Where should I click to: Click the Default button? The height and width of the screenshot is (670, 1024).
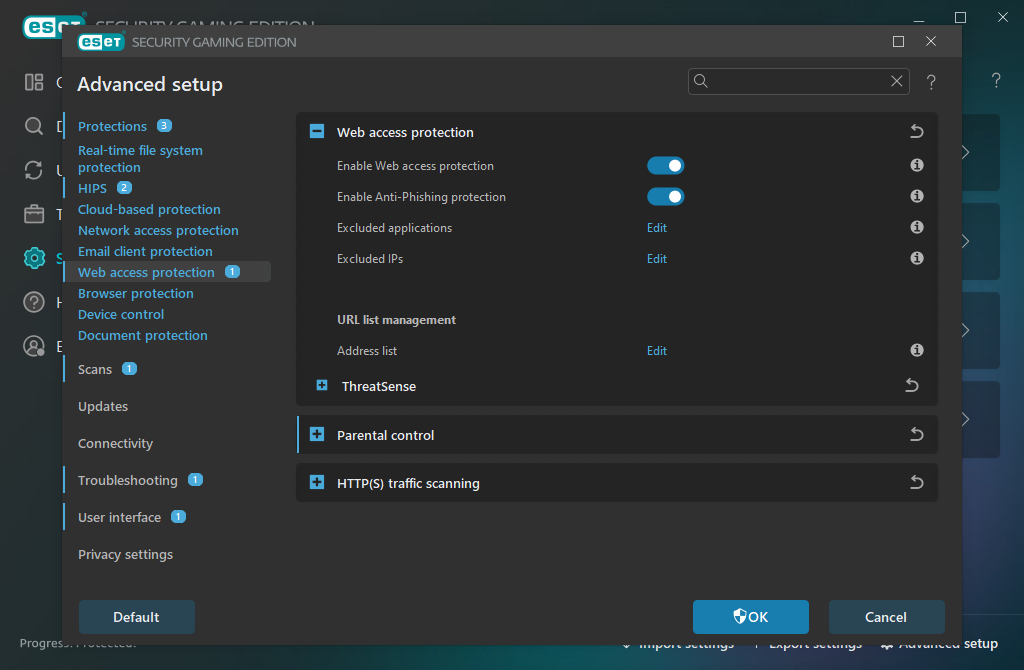pyautogui.click(x=136, y=616)
